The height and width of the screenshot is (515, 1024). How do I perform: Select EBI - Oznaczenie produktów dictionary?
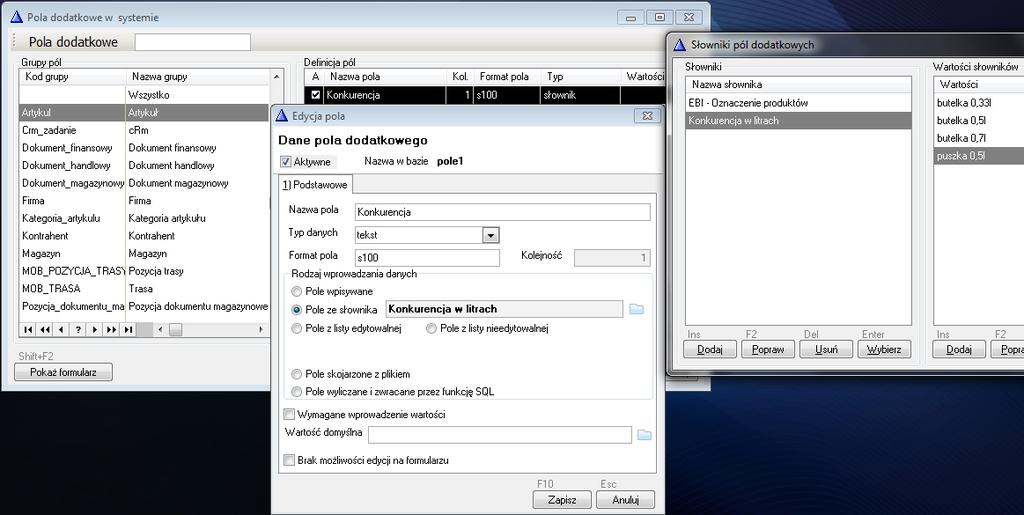(798, 102)
